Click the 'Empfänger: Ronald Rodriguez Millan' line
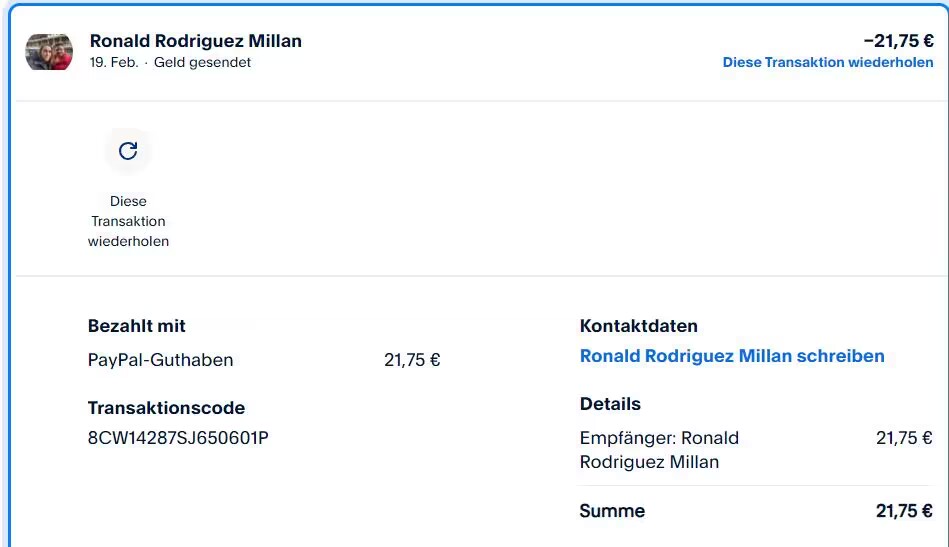The image size is (949, 547). tap(659, 450)
